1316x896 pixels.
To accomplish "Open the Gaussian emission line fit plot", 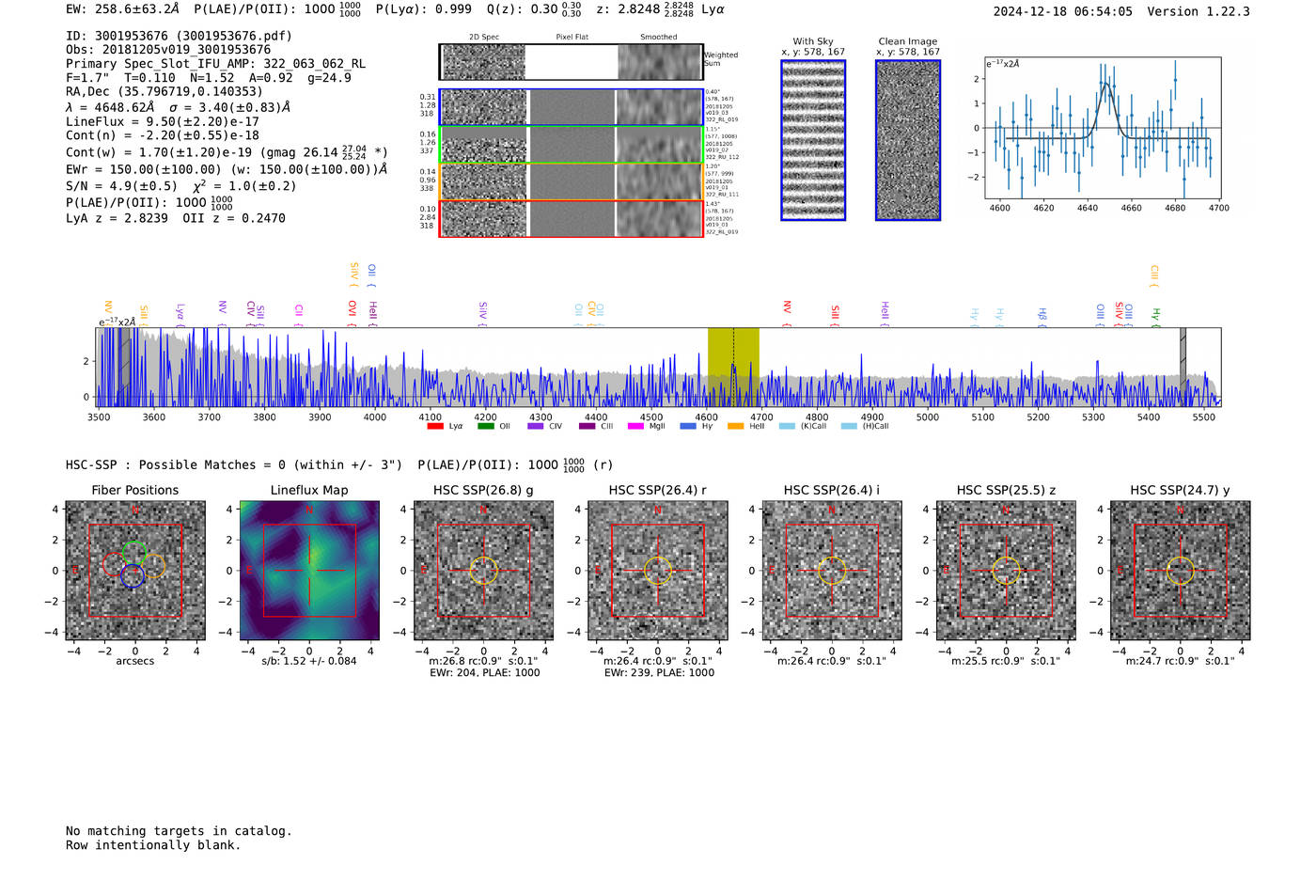I will (x=1103, y=128).
